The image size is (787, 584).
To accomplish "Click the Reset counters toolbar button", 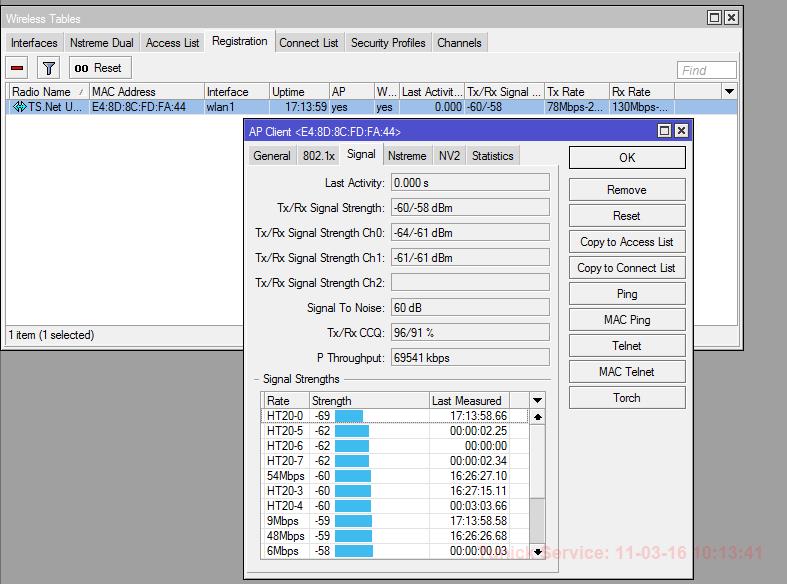I will click(100, 68).
